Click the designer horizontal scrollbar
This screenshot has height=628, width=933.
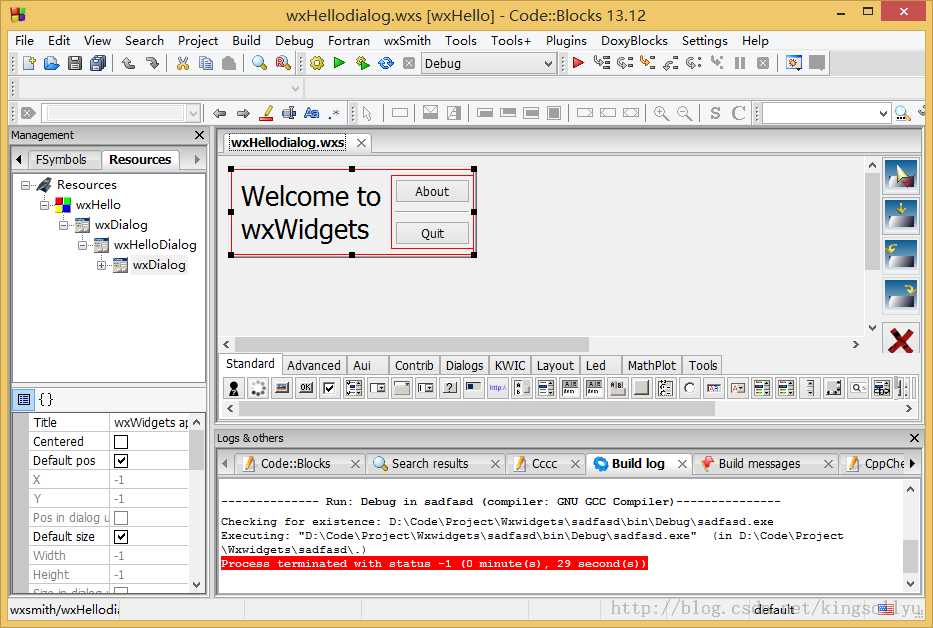tap(412, 345)
